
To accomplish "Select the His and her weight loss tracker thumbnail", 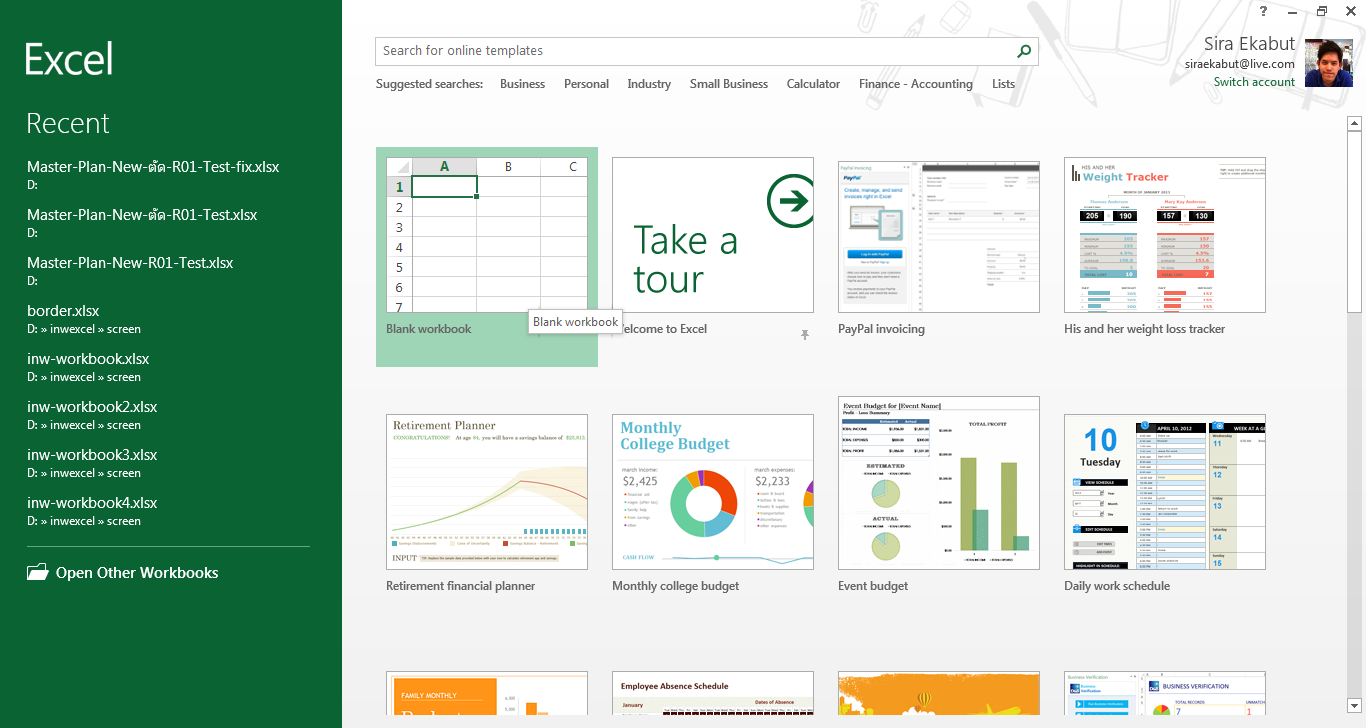I will [x=1165, y=235].
